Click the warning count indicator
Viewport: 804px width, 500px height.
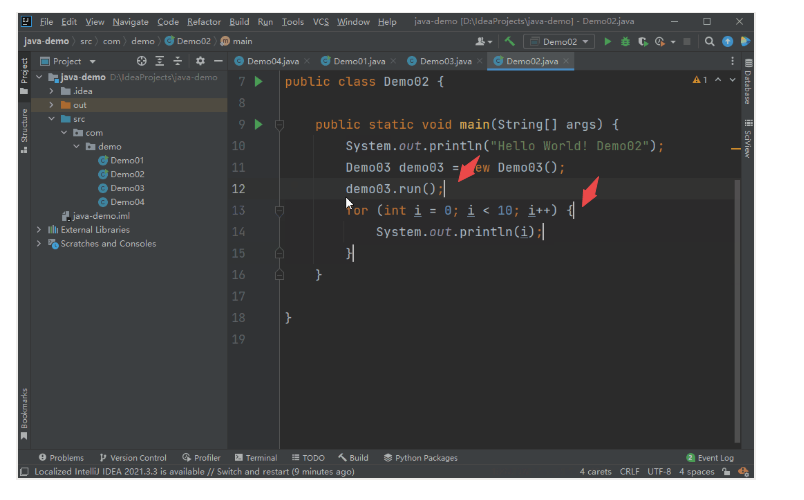point(700,80)
